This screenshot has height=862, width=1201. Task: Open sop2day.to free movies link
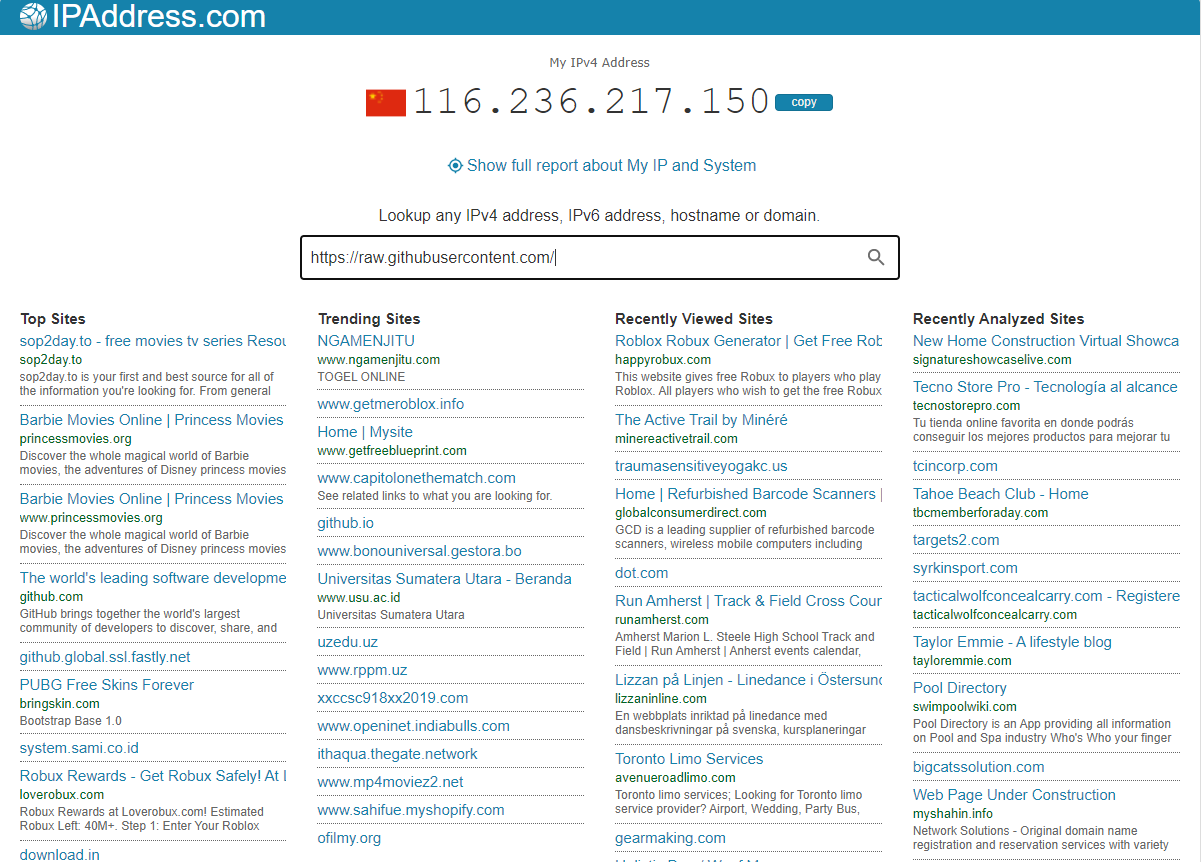(x=153, y=341)
